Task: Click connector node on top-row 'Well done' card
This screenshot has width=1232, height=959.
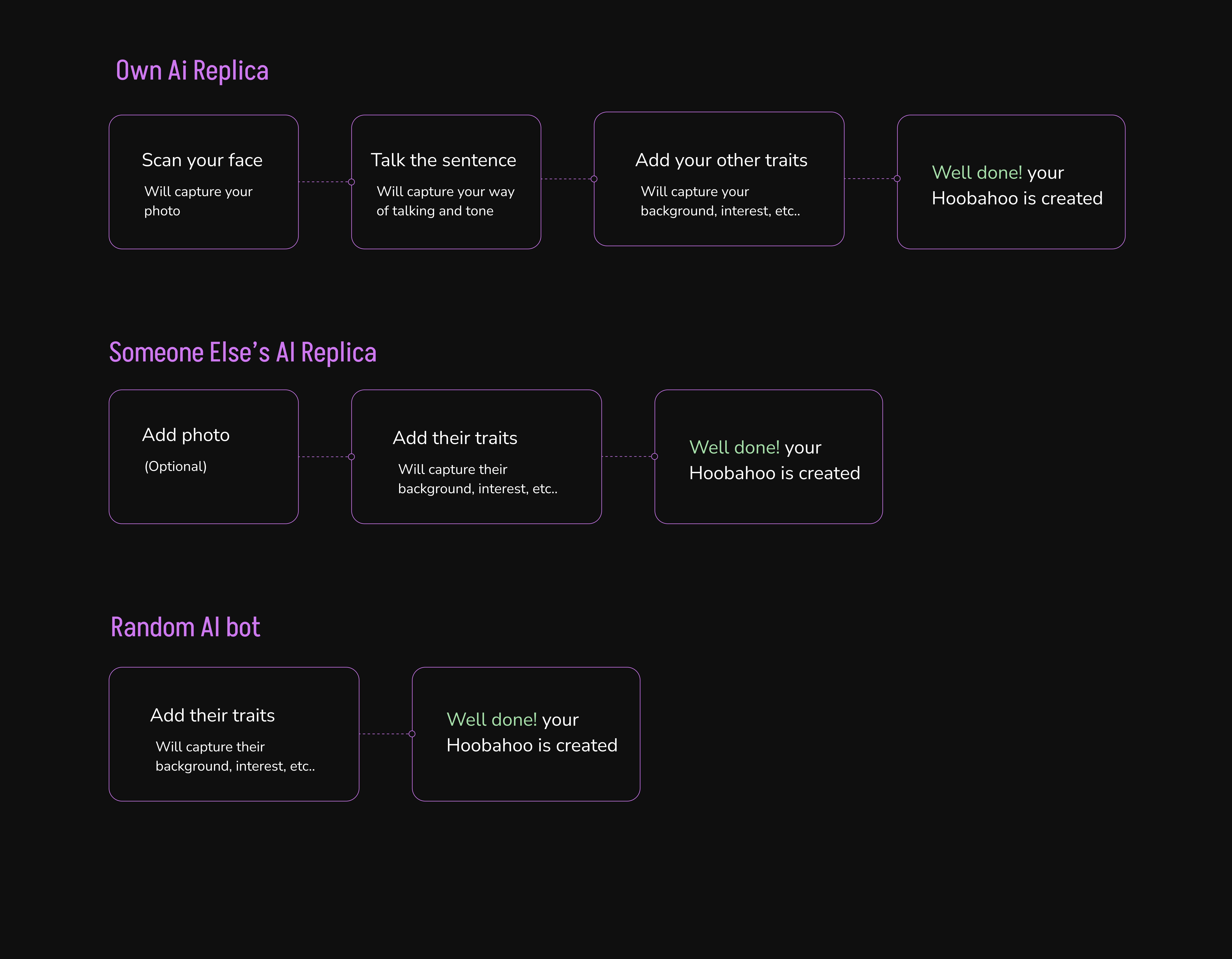Action: pyautogui.click(x=897, y=178)
